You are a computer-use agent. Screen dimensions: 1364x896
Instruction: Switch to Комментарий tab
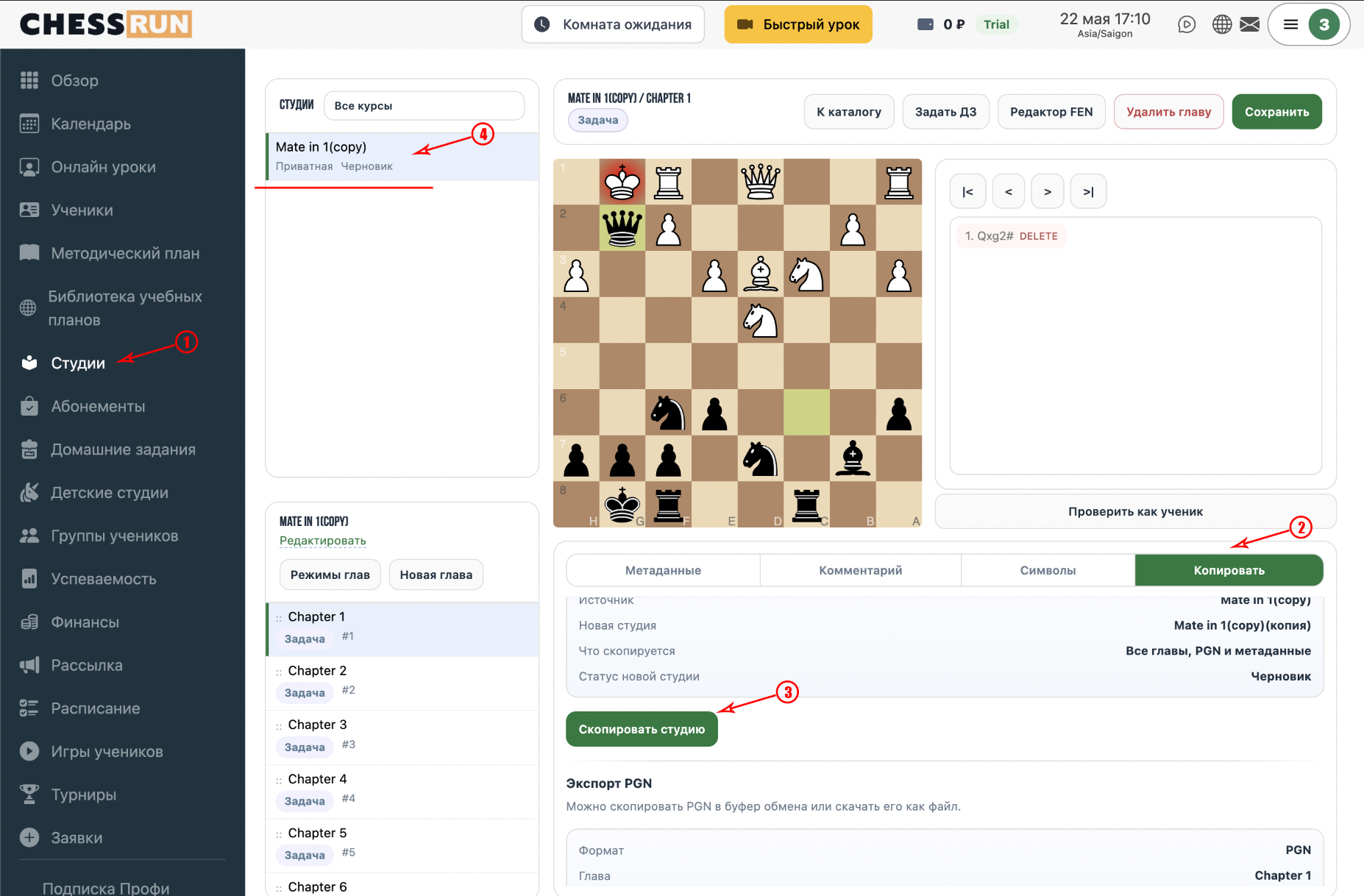[x=861, y=570]
